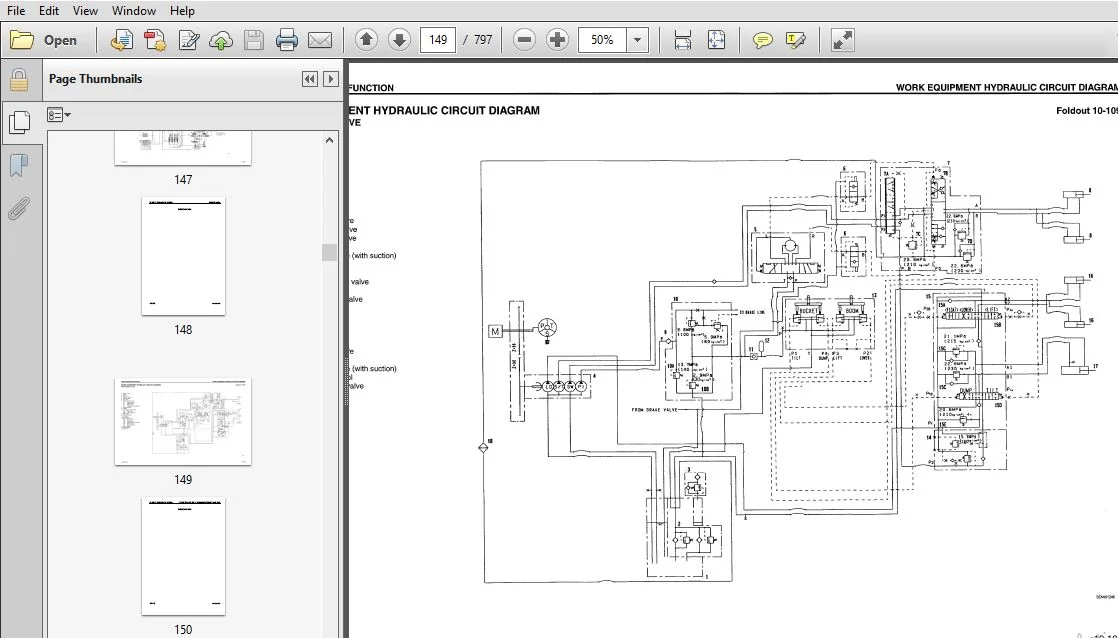
Task: Click the Upload to cloud icon
Action: point(221,40)
